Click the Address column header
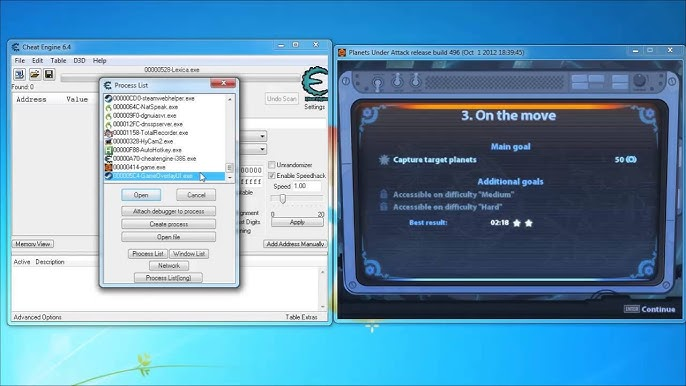686x386 pixels. tap(31, 100)
